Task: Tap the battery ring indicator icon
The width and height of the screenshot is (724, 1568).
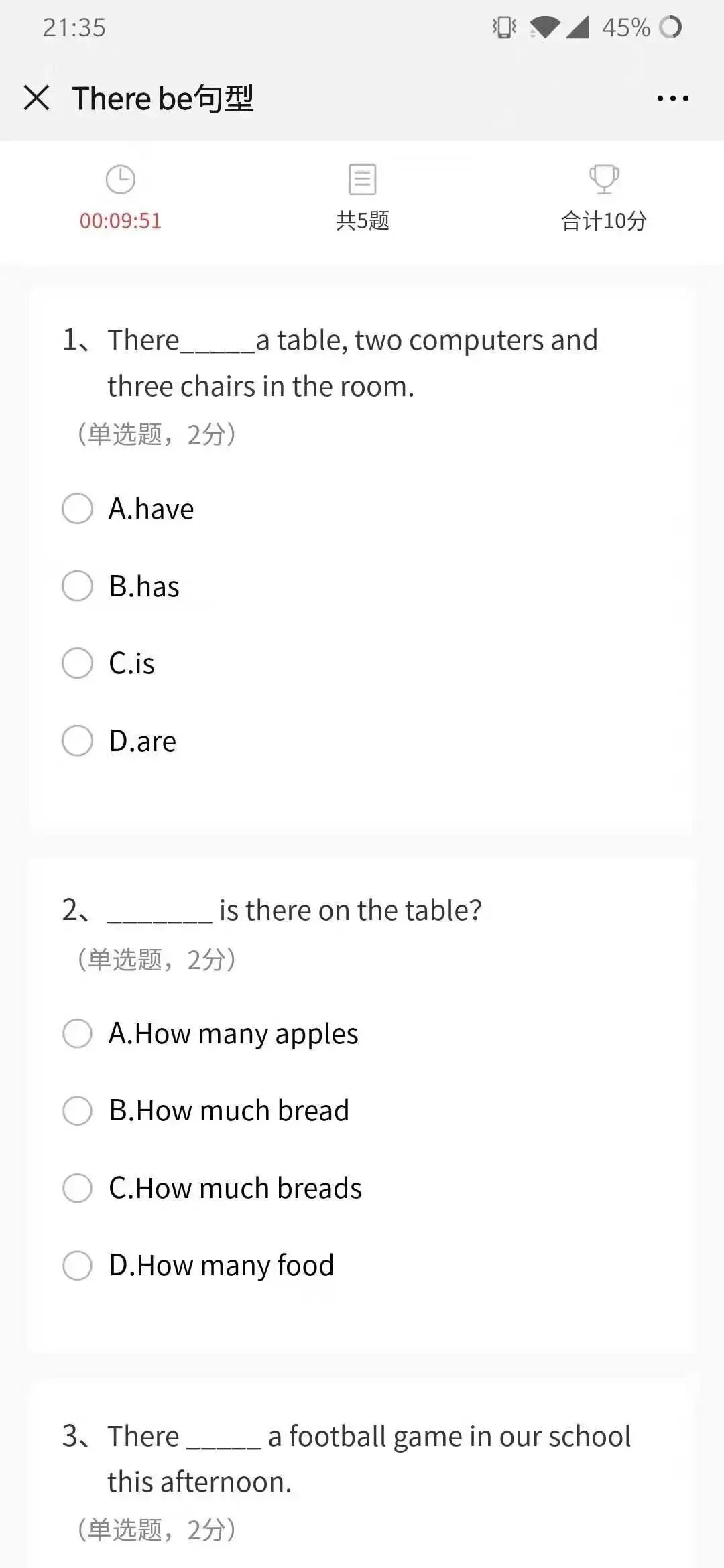Action: coord(670,27)
